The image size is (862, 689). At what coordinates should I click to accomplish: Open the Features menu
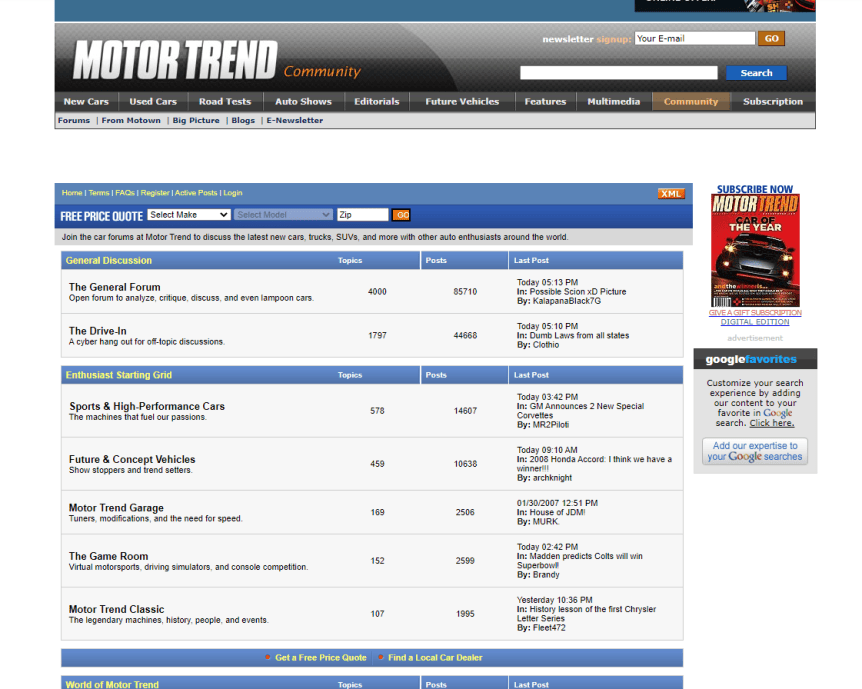[x=545, y=102]
